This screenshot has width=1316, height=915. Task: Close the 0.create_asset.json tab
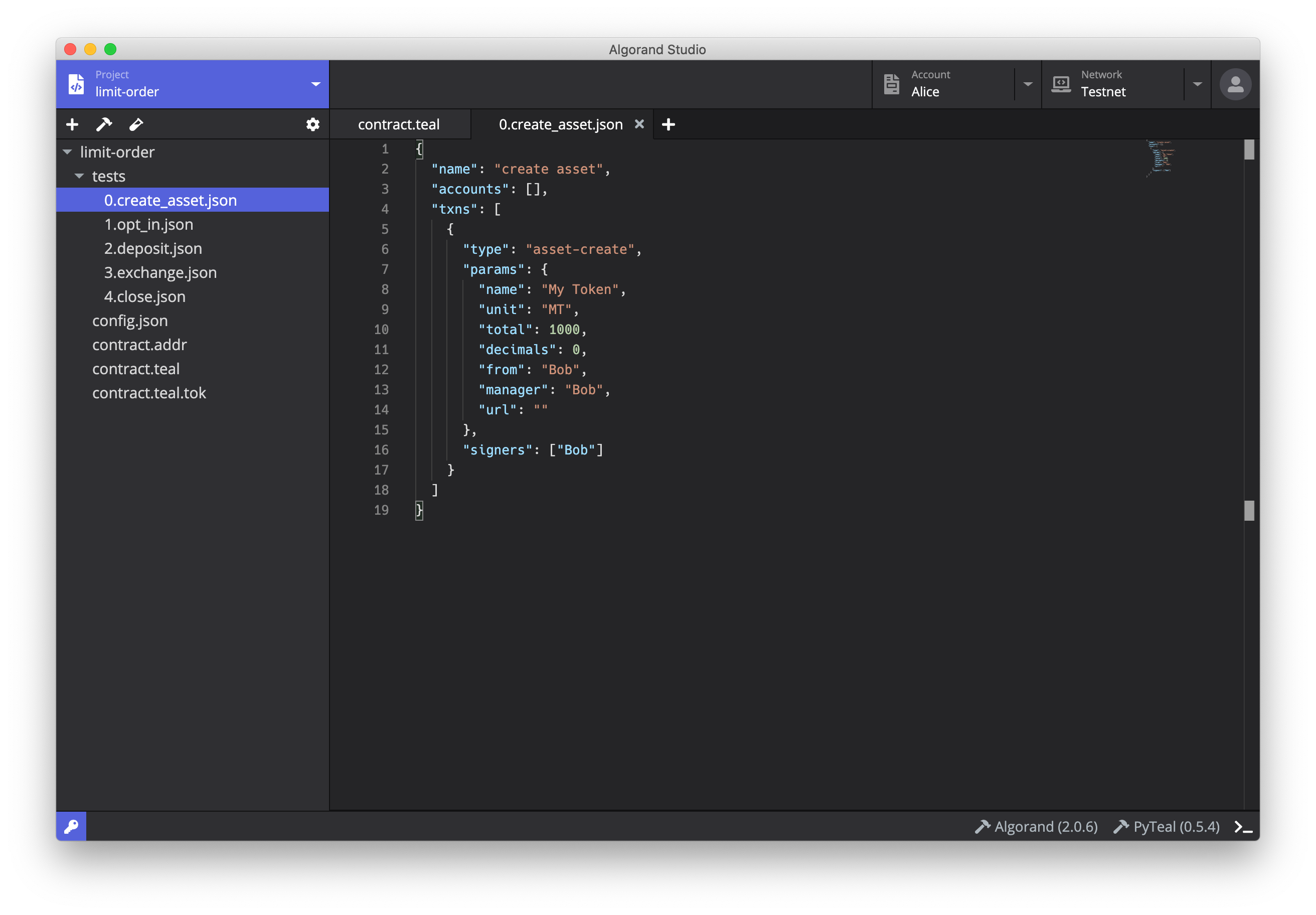coord(639,124)
